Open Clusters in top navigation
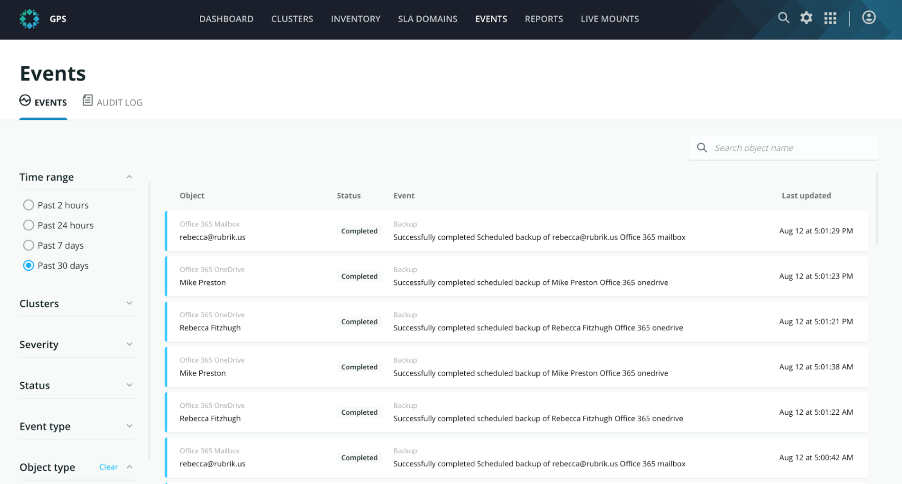Viewport: 902px width, 484px height. click(292, 19)
